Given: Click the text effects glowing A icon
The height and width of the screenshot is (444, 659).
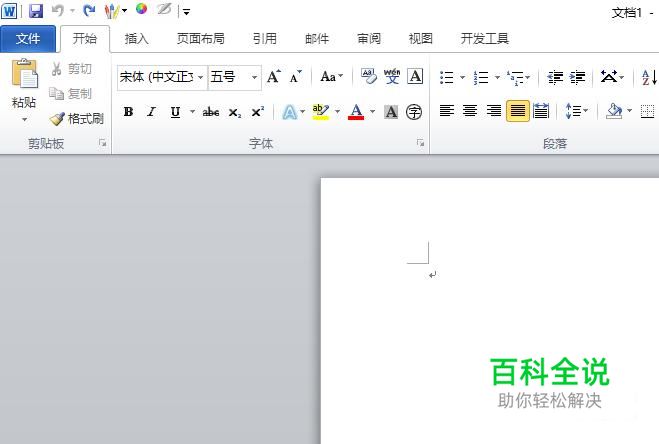Looking at the screenshot, I should tap(290, 112).
